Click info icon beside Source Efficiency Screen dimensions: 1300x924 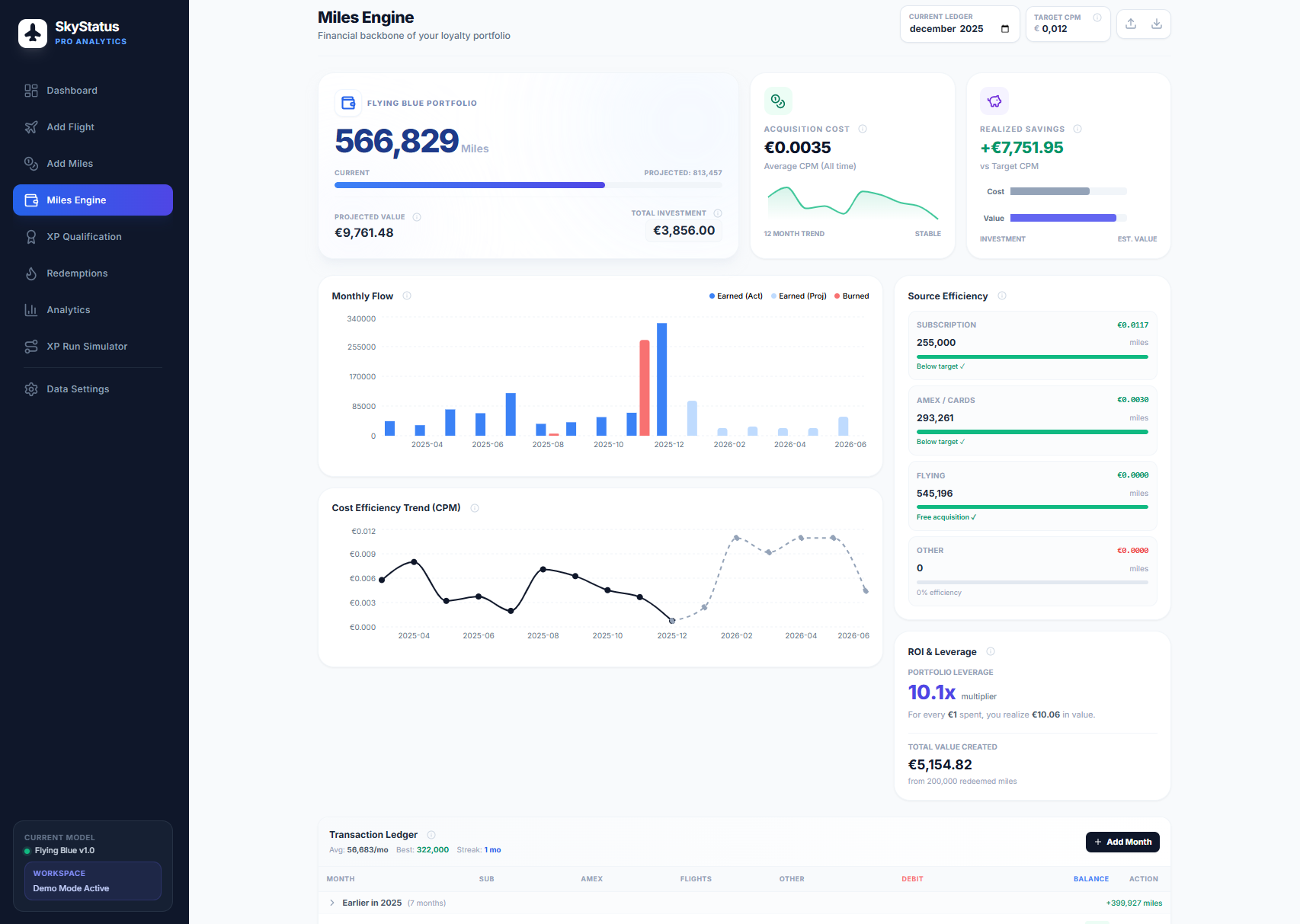tap(1002, 296)
